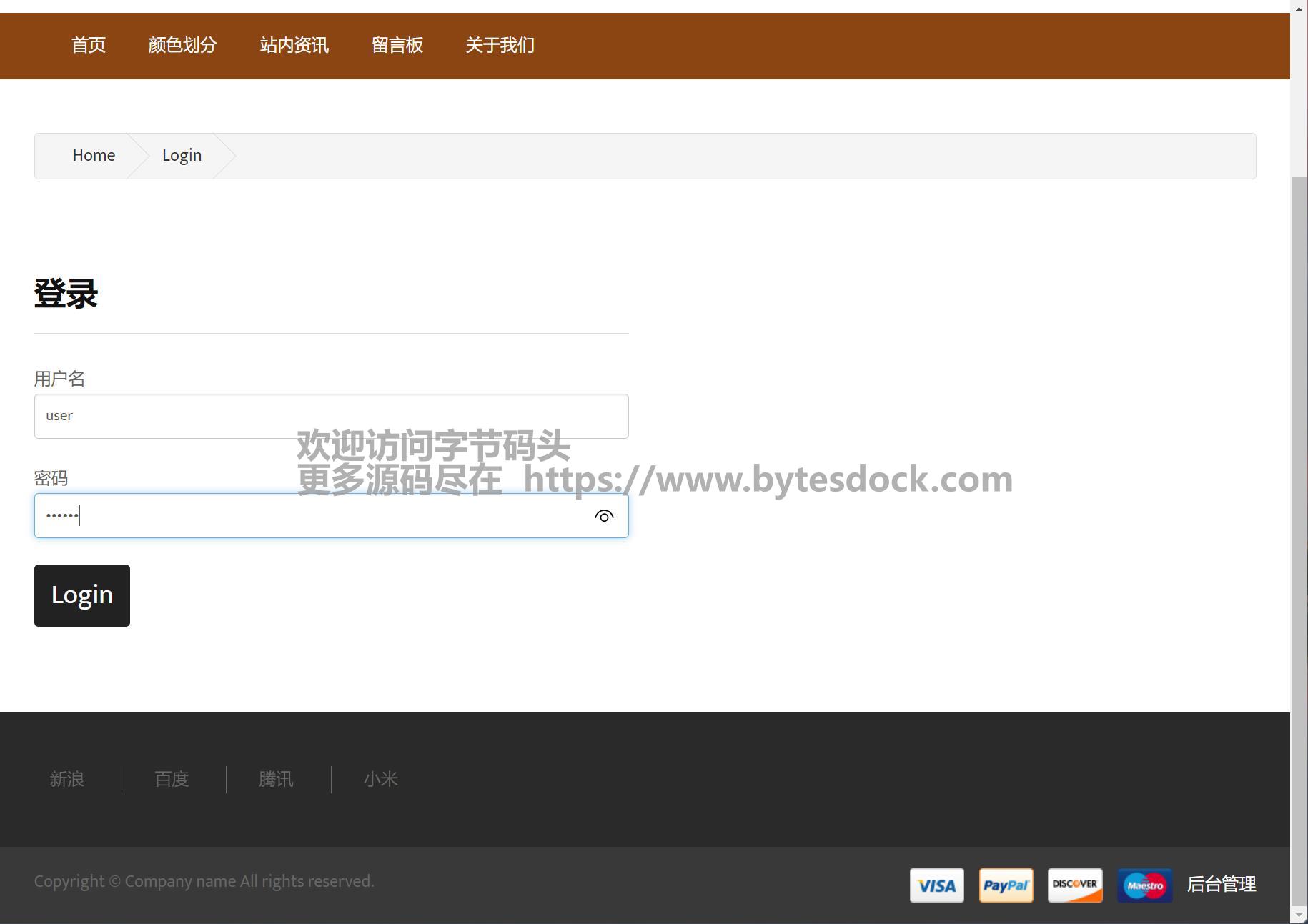The image size is (1308, 924).
Task: Click the Maestro card icon
Action: point(1144,885)
